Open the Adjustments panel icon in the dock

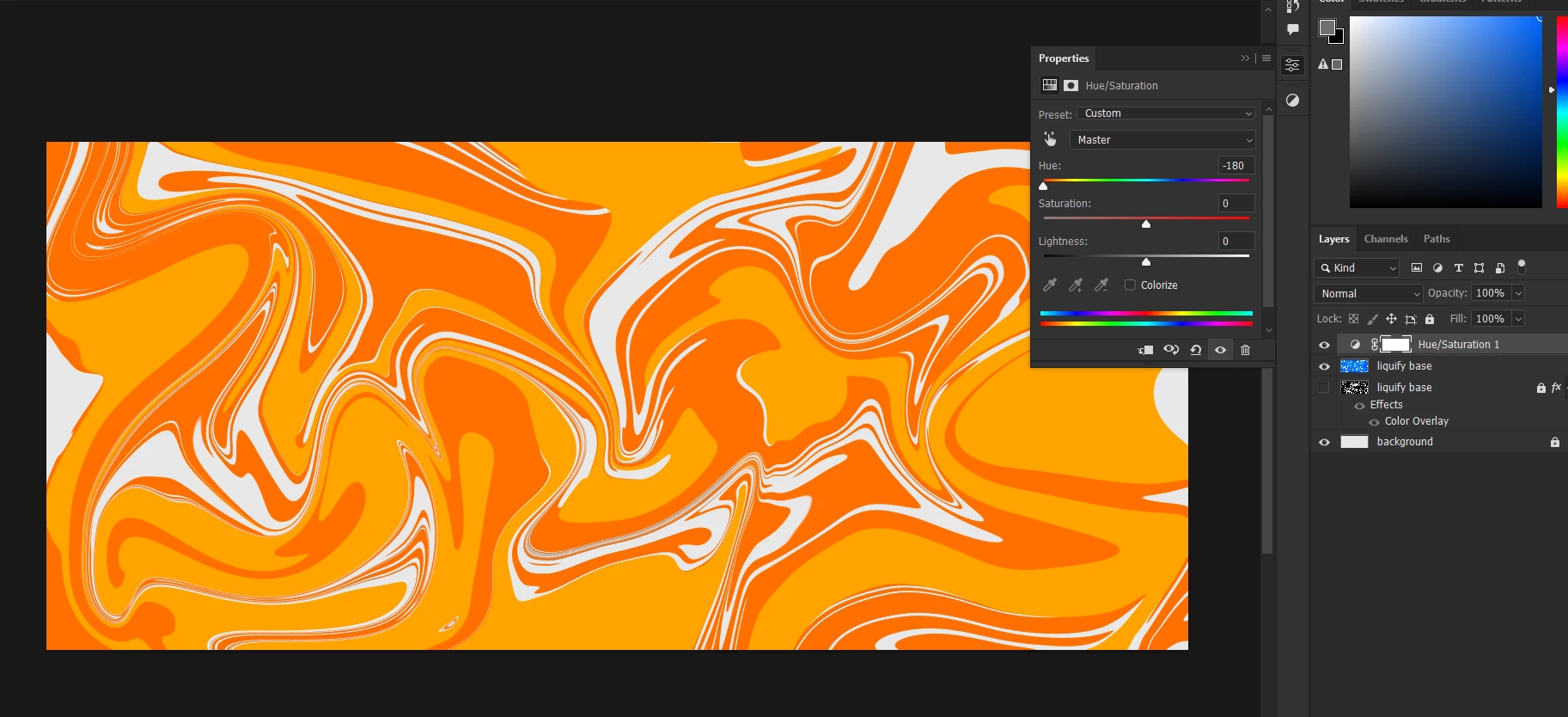(1292, 101)
